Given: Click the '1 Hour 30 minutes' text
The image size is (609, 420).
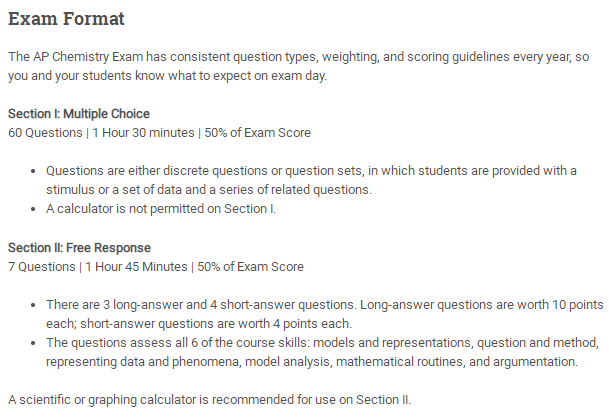Looking at the screenshot, I should click(x=143, y=133).
